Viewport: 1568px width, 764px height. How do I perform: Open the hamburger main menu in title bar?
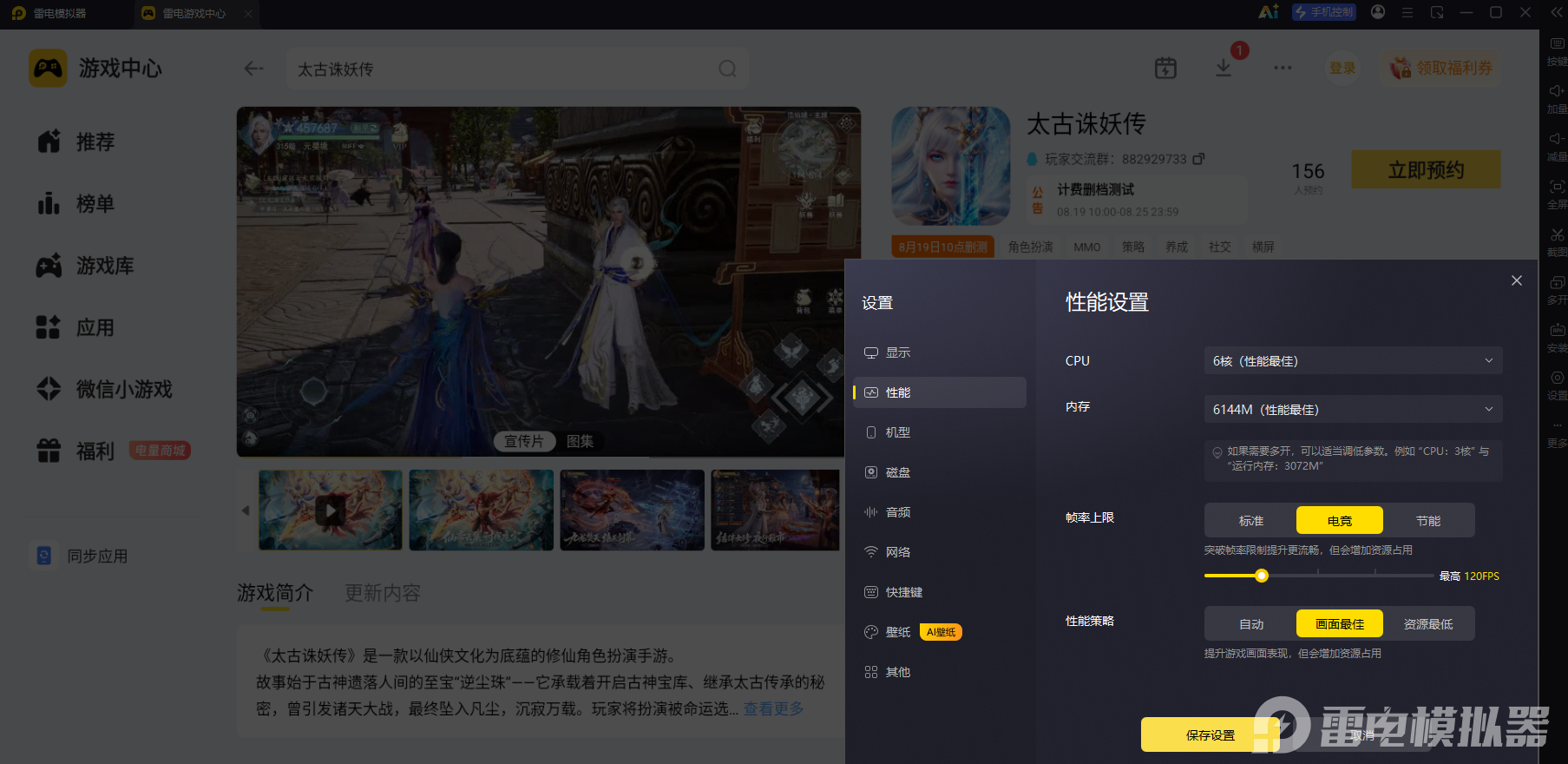coord(1407,12)
